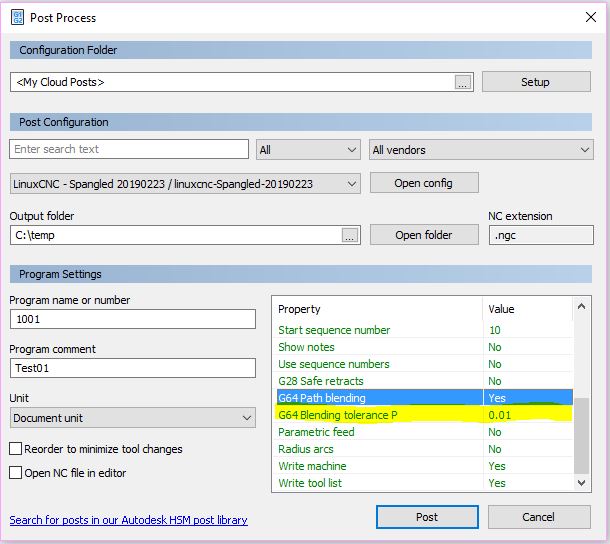This screenshot has width=610, height=544.
Task: Click the Post Process G1G2 title icon
Action: 17,18
